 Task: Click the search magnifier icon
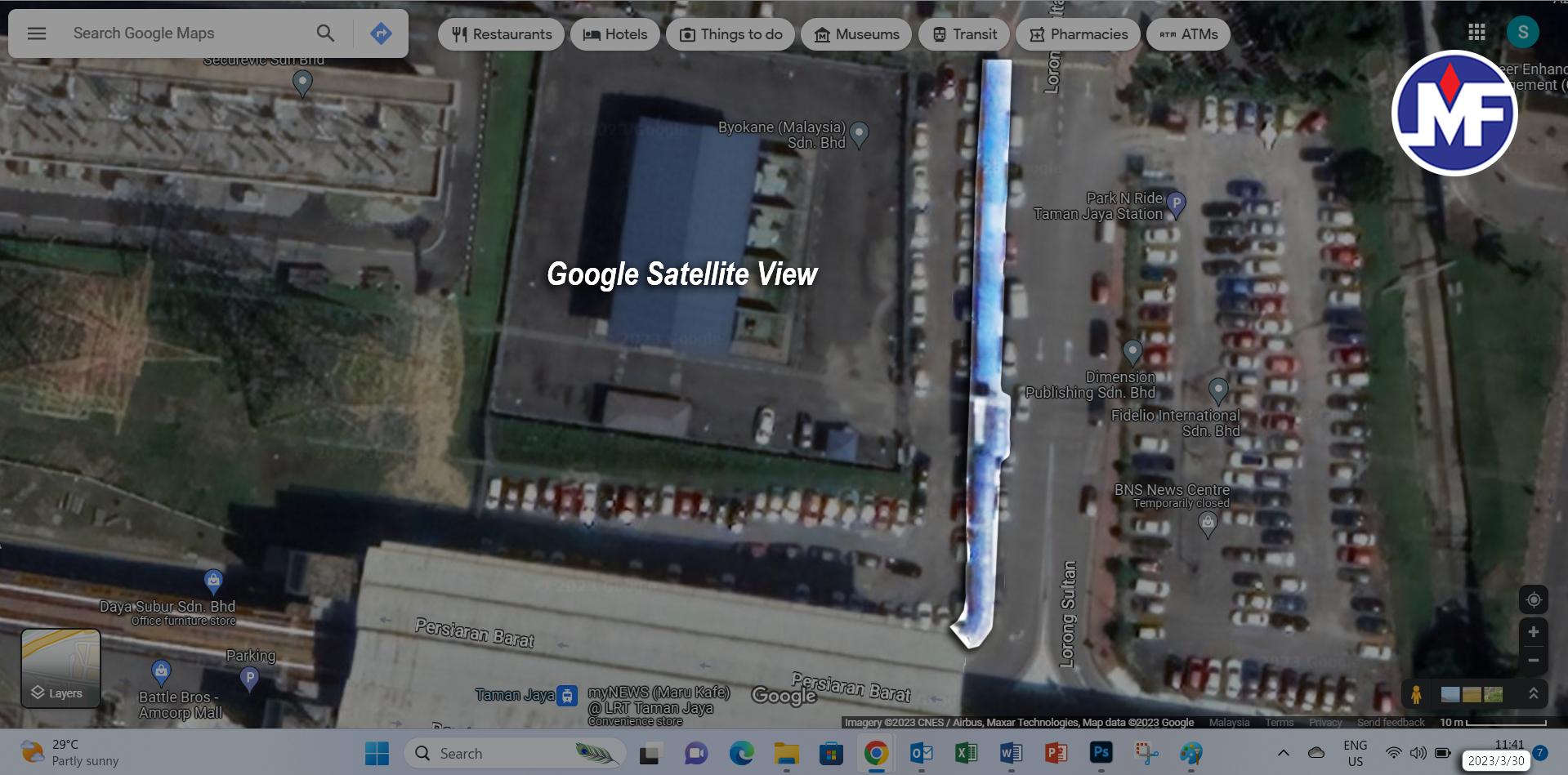pyautogui.click(x=325, y=33)
